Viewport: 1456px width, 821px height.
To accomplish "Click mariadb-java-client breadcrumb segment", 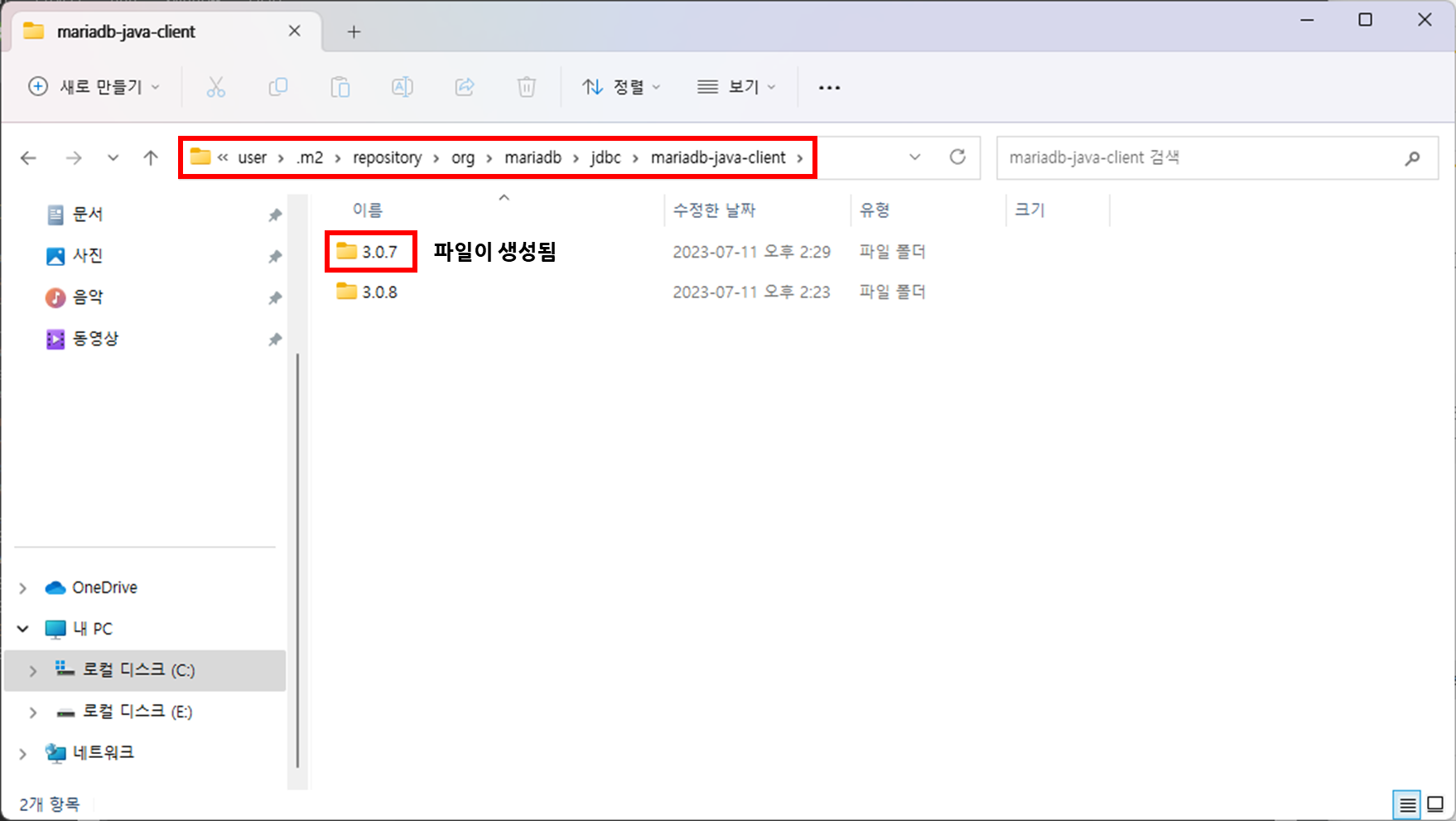I will click(x=718, y=157).
